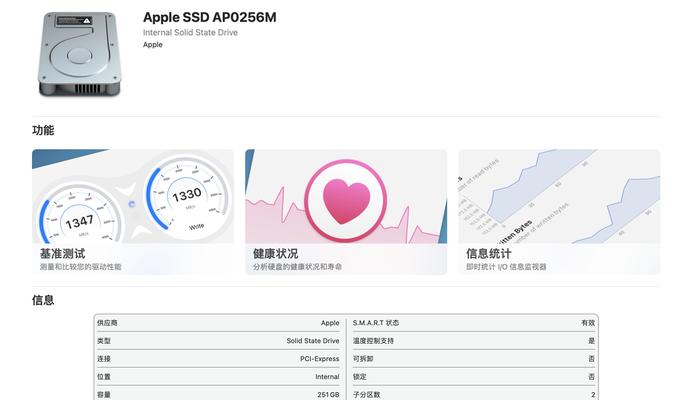Viewport: 689px width, 400px height.
Task: Select the Apple SSD AP0256M title
Action: (x=210, y=17)
